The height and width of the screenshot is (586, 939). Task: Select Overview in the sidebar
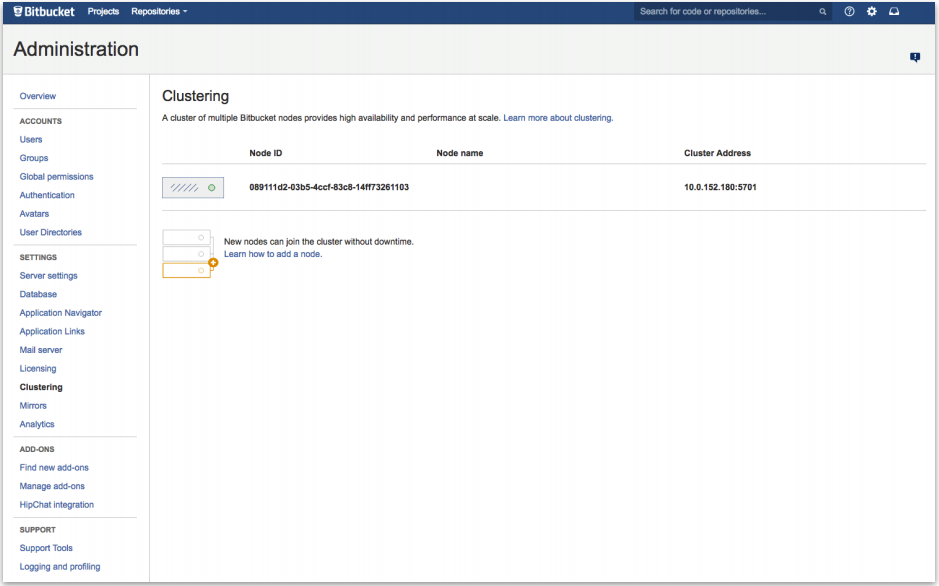(x=38, y=96)
